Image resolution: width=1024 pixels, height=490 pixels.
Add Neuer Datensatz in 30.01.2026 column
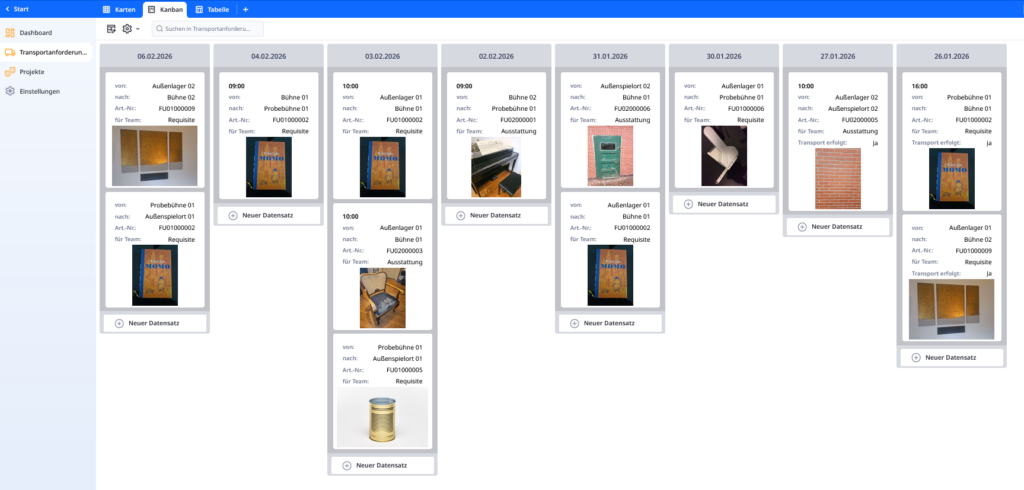[724, 204]
